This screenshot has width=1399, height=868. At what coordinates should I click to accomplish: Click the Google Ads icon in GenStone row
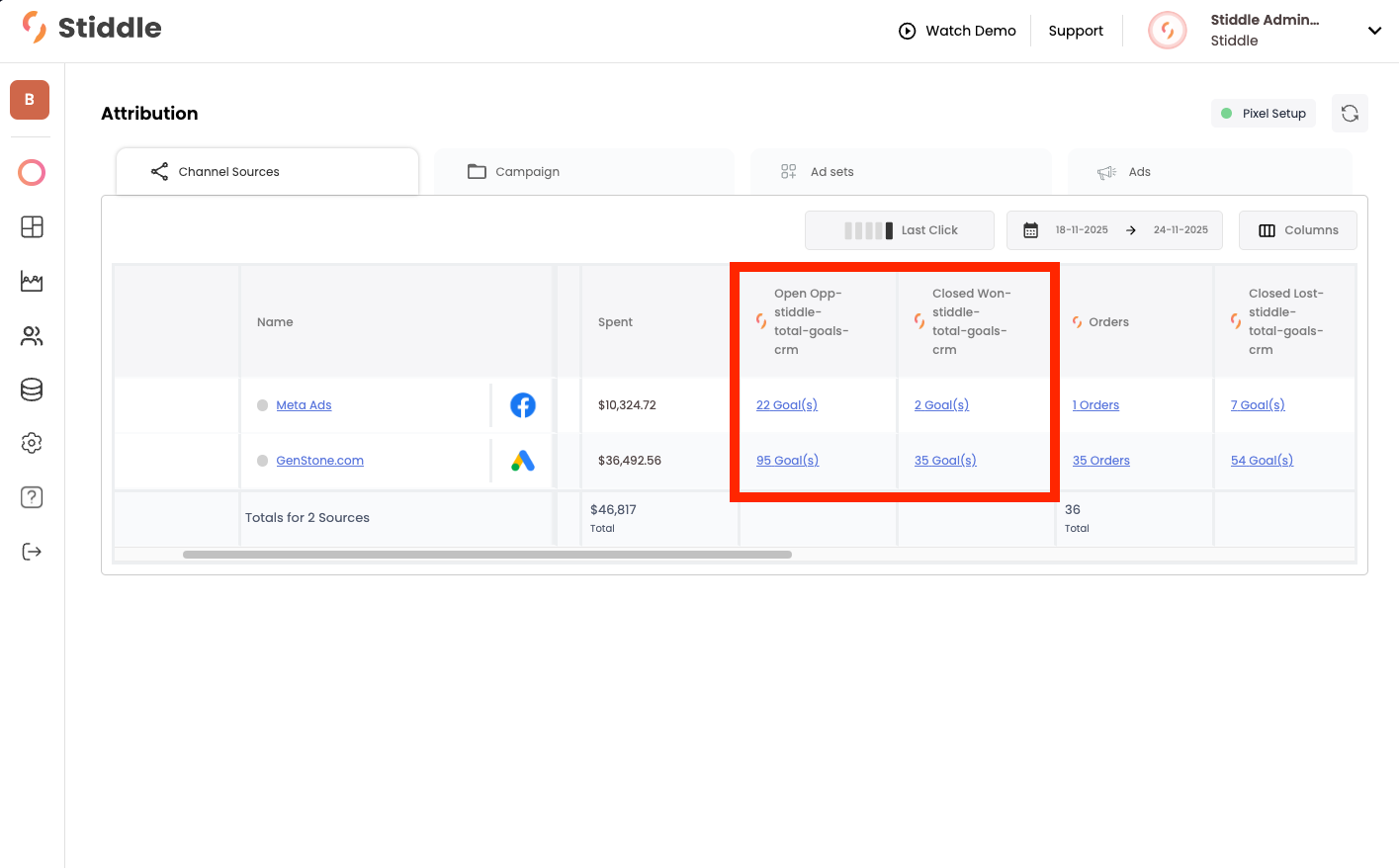(x=523, y=461)
